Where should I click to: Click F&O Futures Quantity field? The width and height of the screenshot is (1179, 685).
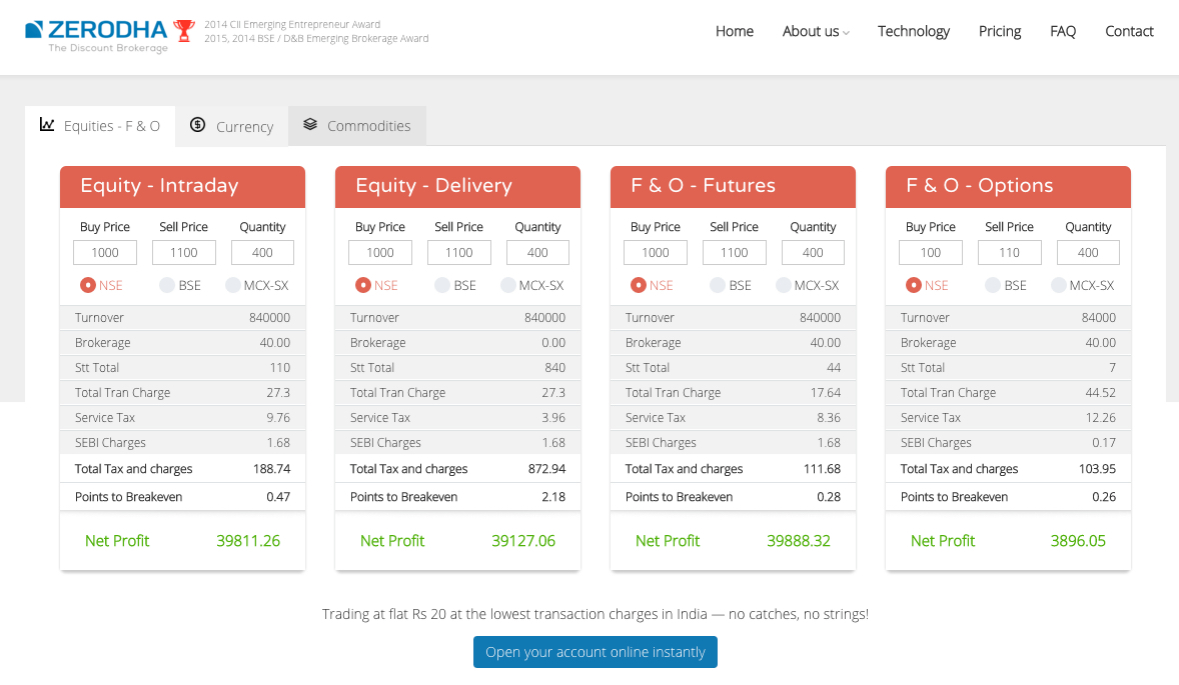(x=813, y=253)
